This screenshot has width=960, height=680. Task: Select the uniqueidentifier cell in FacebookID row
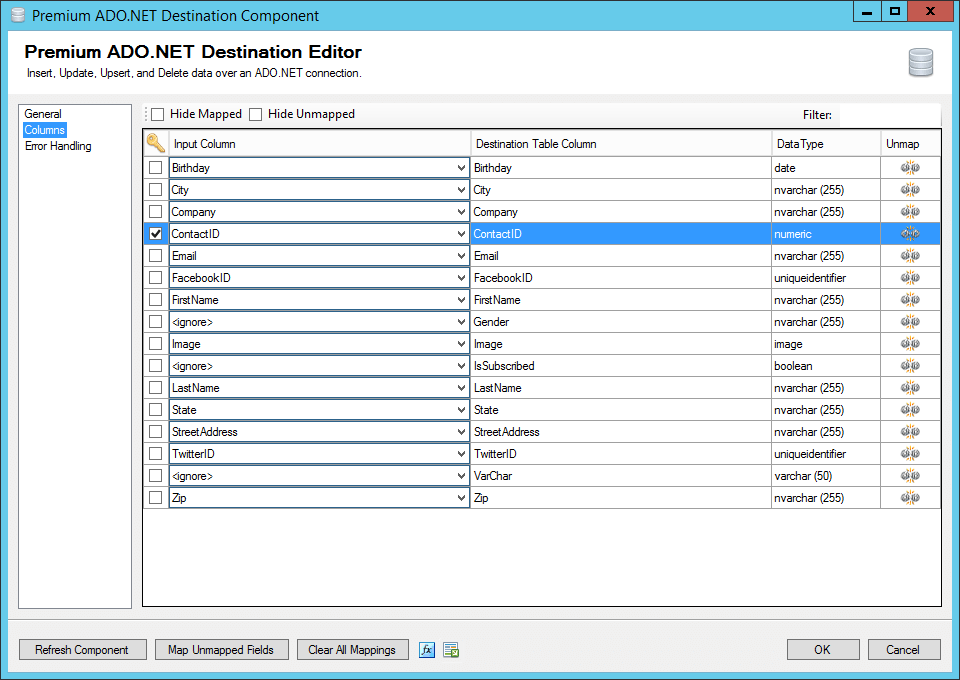coord(826,278)
